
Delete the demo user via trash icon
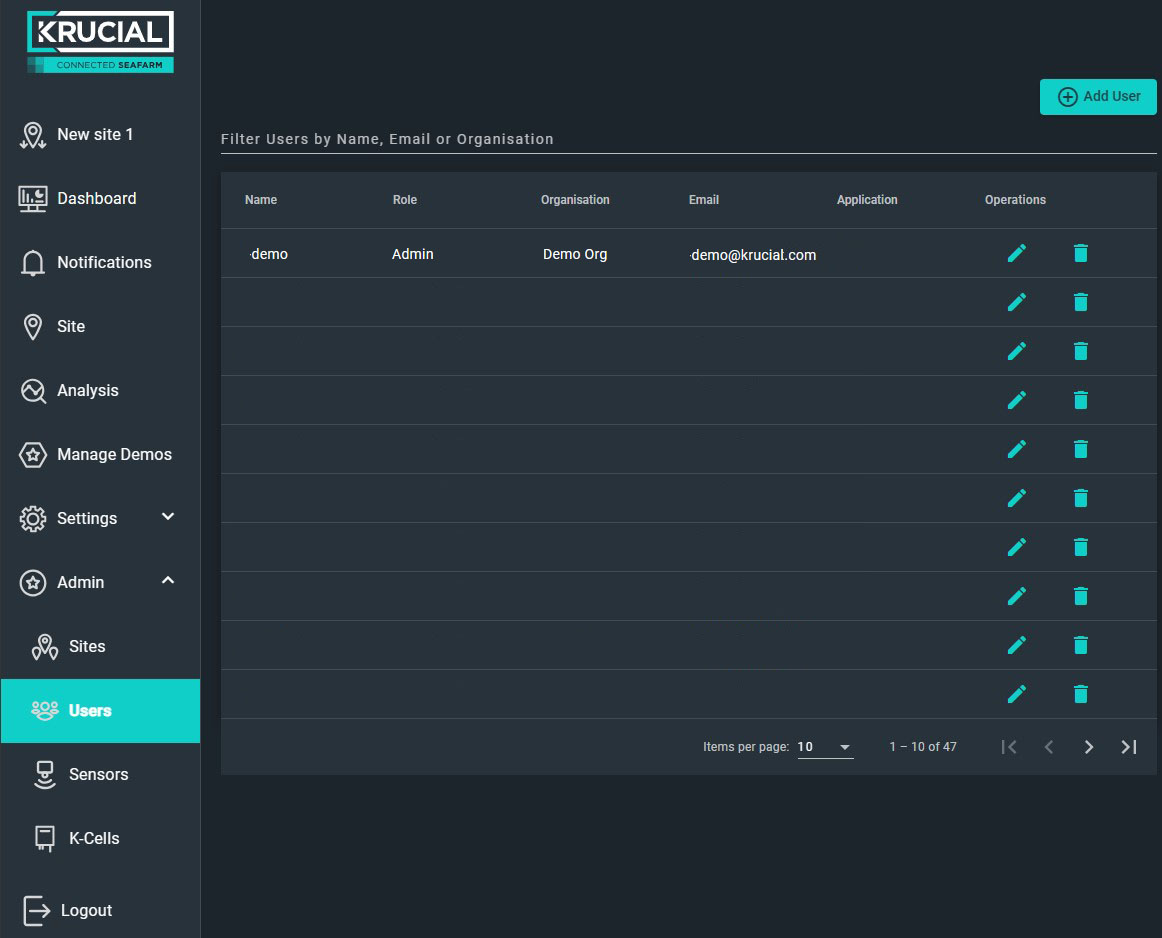(1080, 253)
